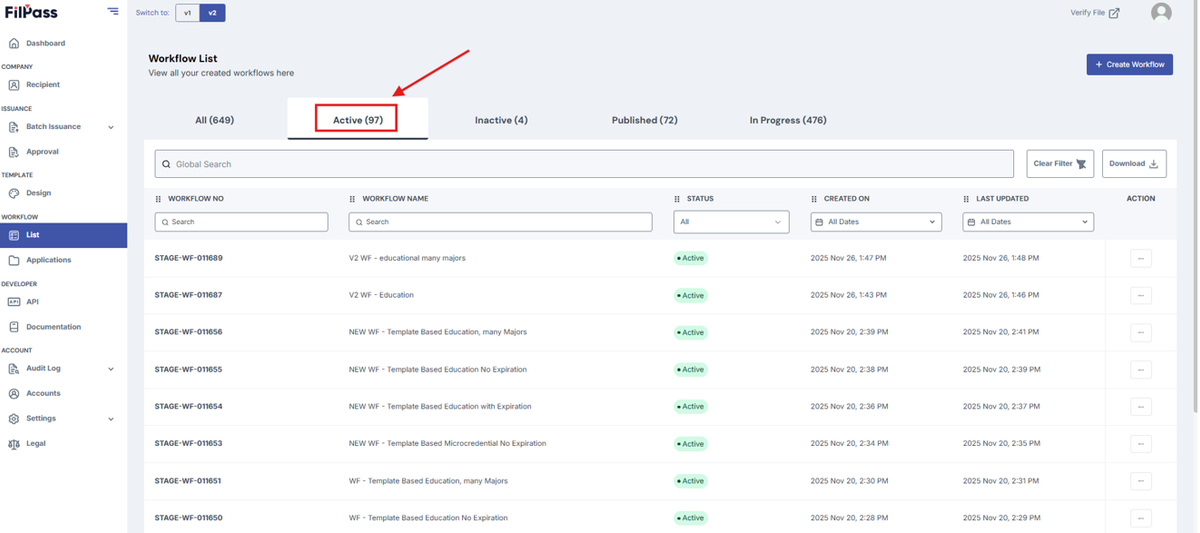Click the Workflow Name column drag handle
The height and width of the screenshot is (533, 1200).
click(x=352, y=199)
